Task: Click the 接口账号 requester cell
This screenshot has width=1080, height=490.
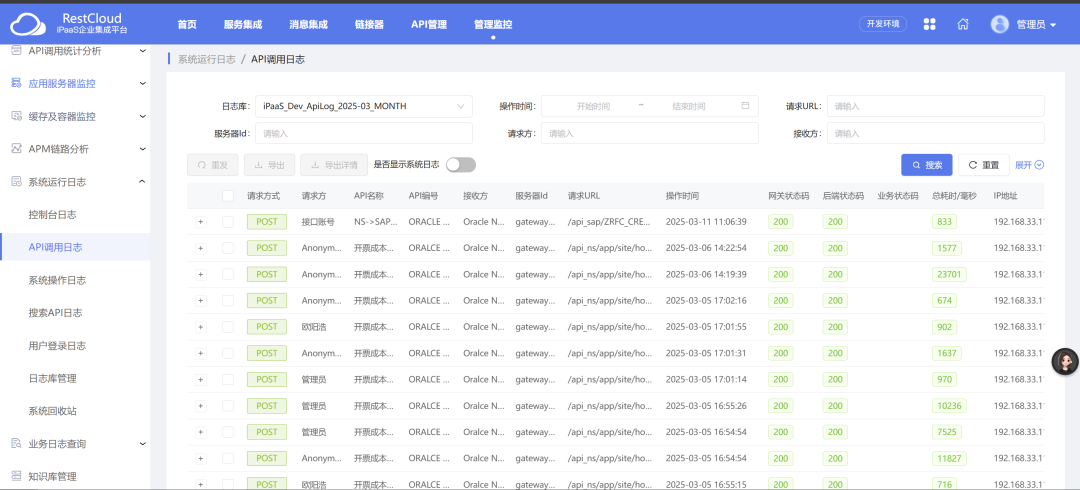Action: [x=318, y=222]
